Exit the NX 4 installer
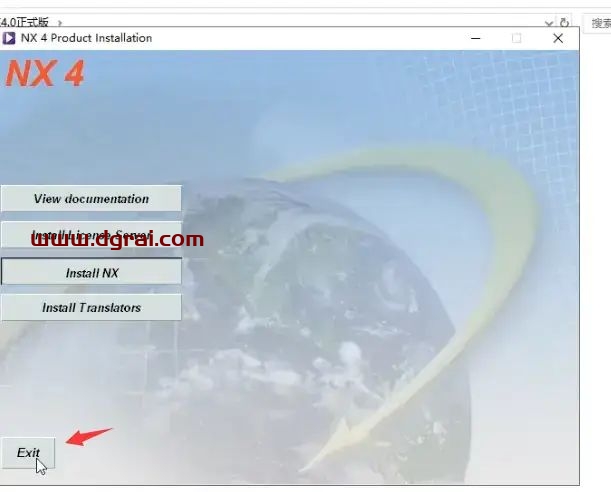 click(28, 453)
